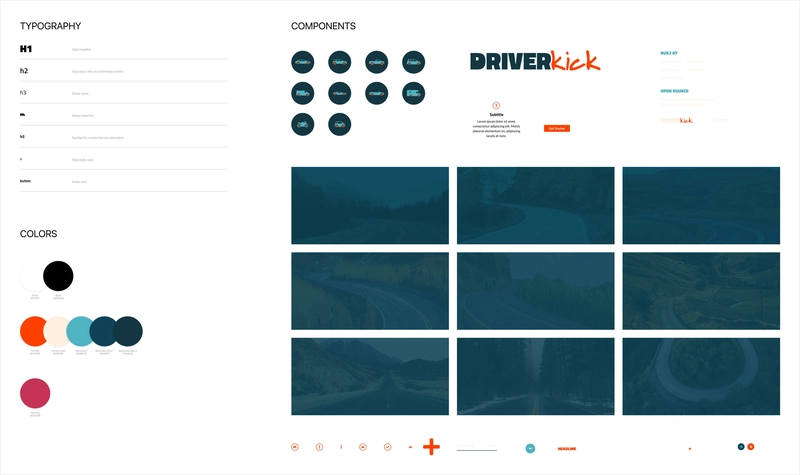
Task: Open the top-middle winding road thumbnail
Action: (536, 205)
